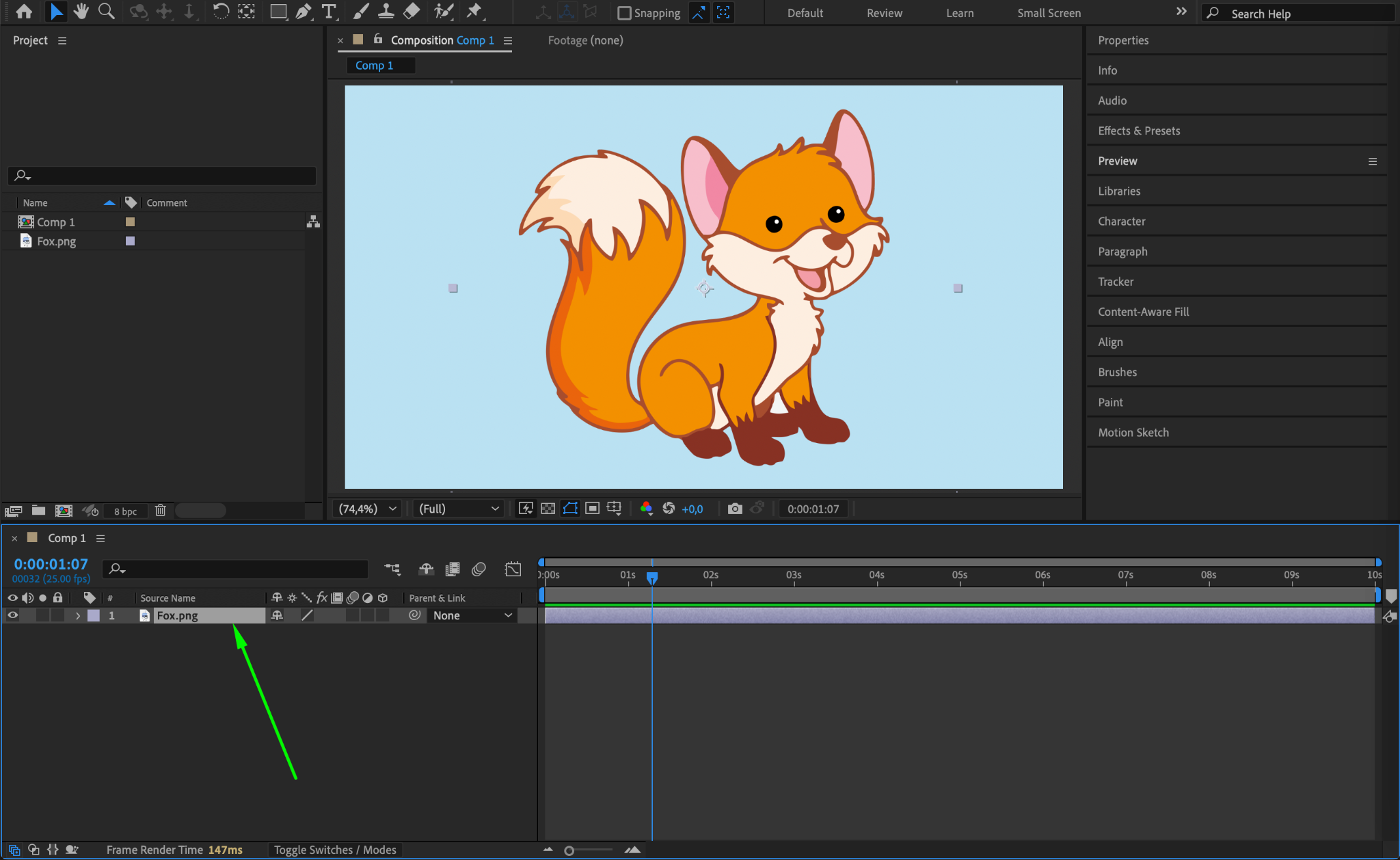
Task: Select the Rotation tool
Action: (220, 12)
